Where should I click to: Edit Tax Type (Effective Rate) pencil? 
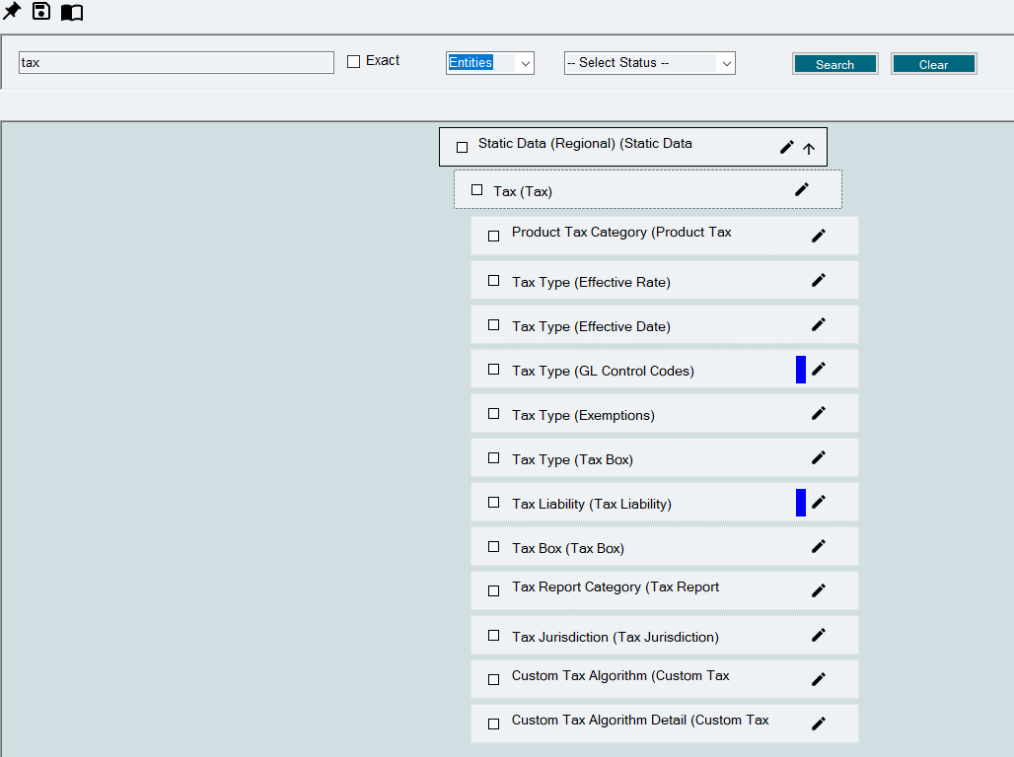pyautogui.click(x=819, y=281)
